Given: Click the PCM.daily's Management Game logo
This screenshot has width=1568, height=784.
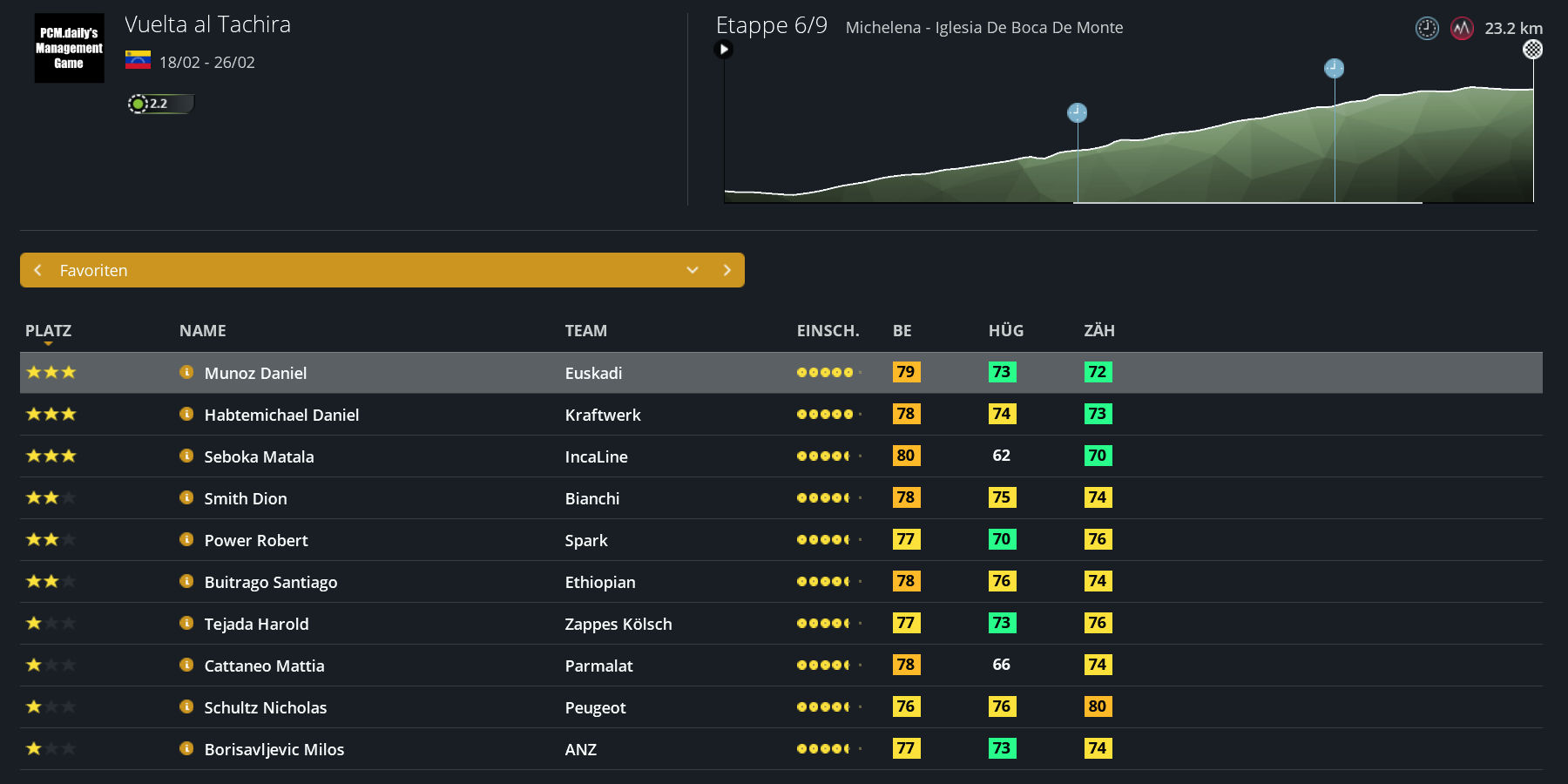Looking at the screenshot, I should [x=69, y=48].
